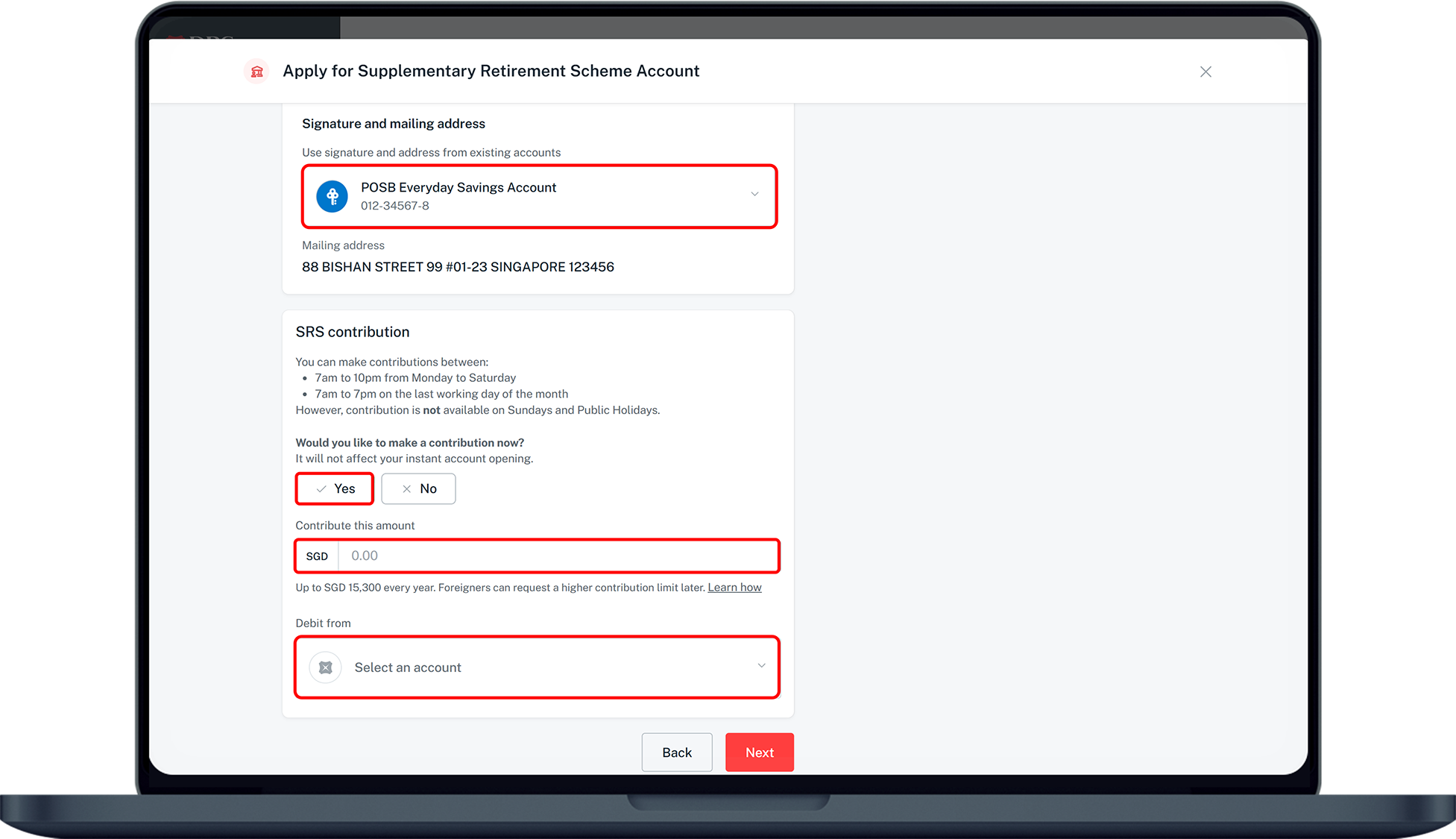Click the red bank icon in header
Screen dimensions: 1456x839
coord(256,72)
